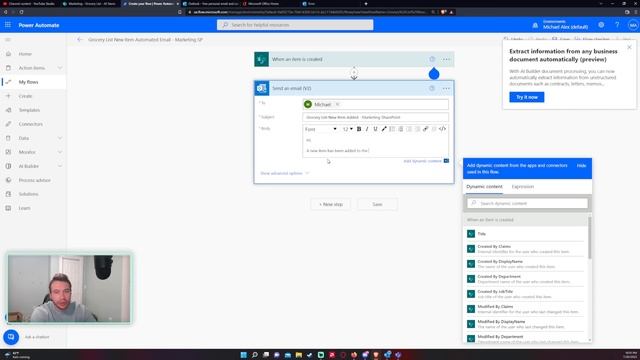Collapse the left navigation hamburger menu
Viewport: 640px width, 360px height.
(8, 40)
